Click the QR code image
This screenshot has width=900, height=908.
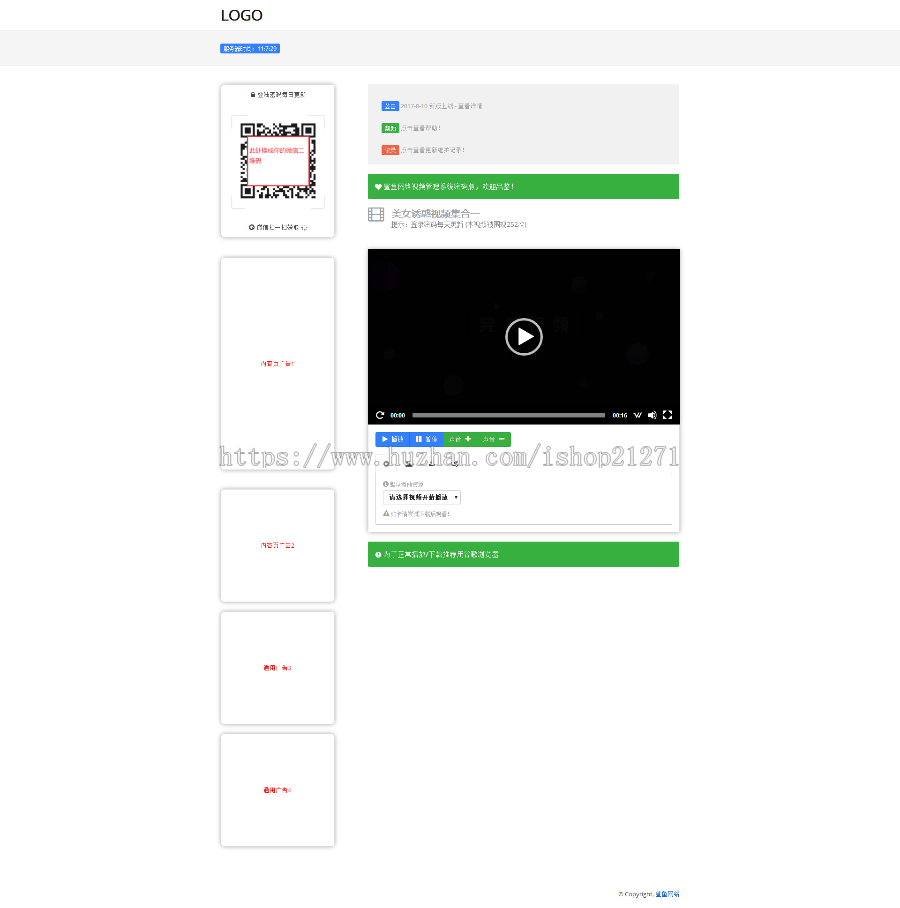point(278,160)
